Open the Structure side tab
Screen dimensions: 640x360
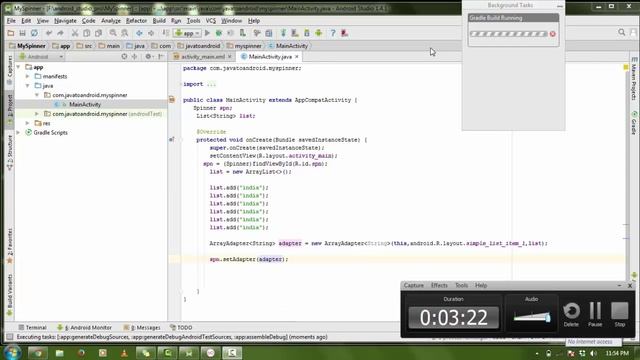(x=10, y=152)
